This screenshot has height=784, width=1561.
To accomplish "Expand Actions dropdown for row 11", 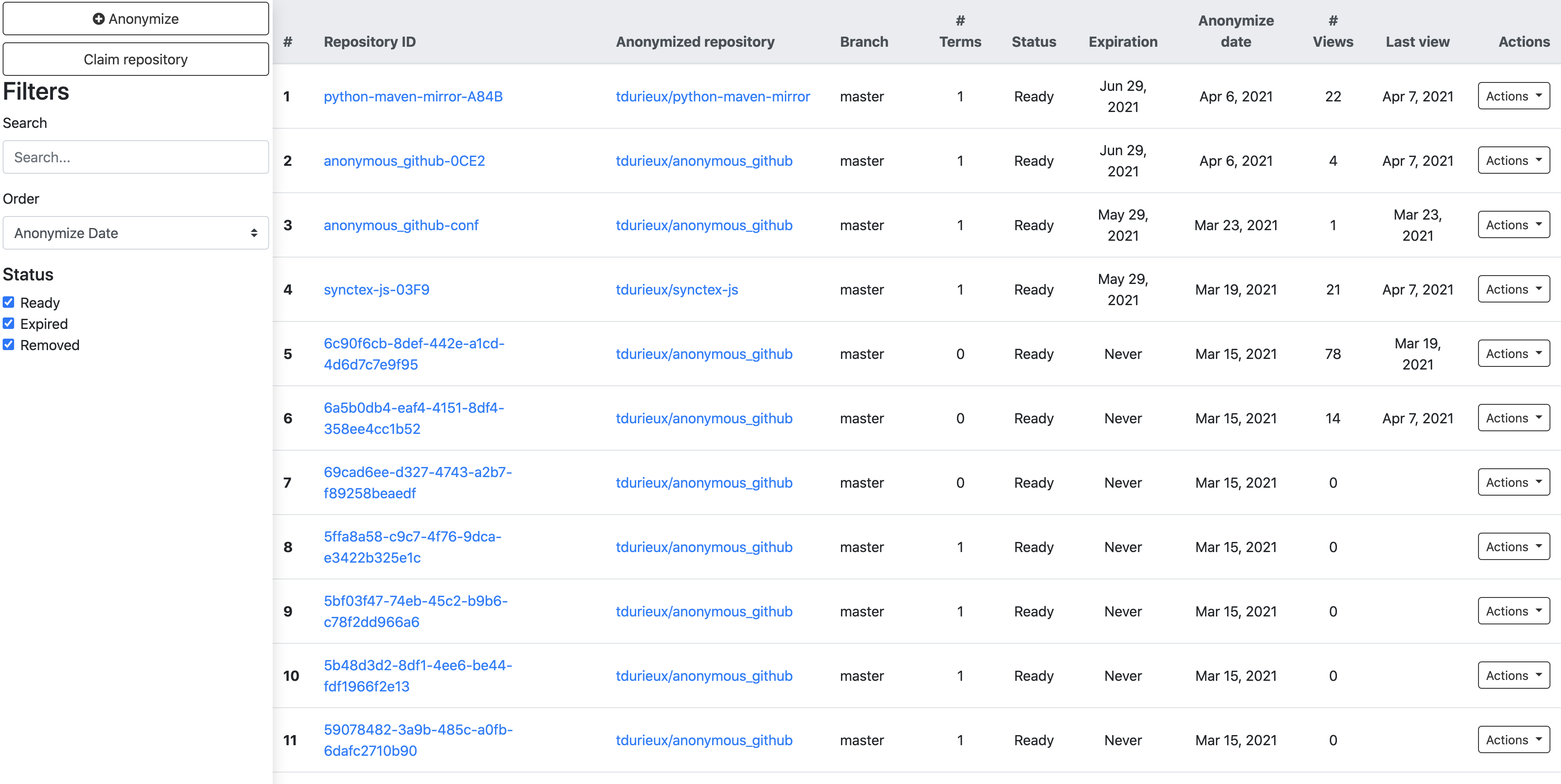I will 1514,740.
